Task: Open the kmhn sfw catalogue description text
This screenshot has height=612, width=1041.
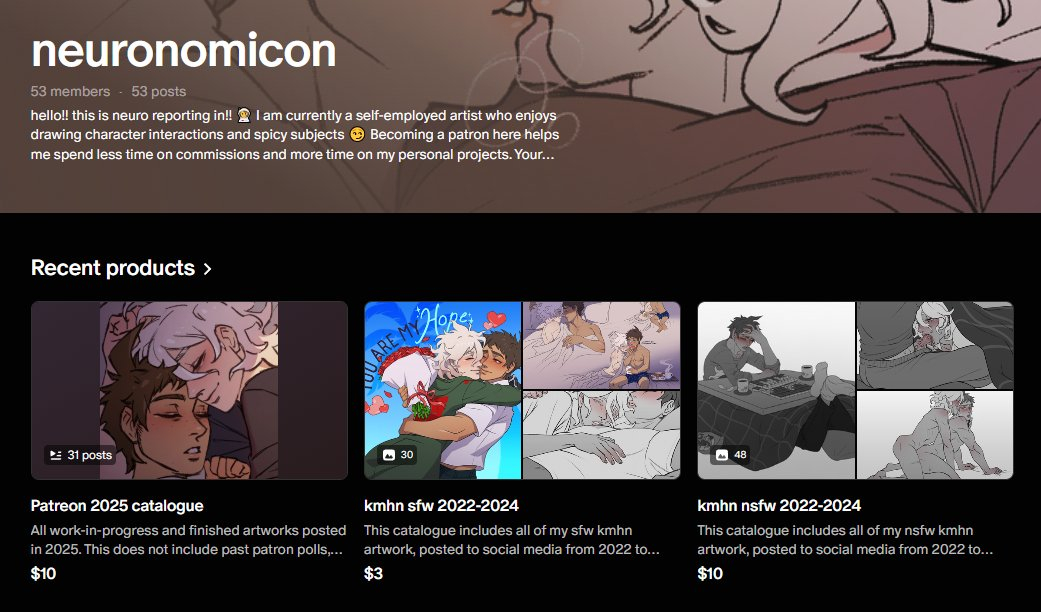Action: (x=512, y=540)
